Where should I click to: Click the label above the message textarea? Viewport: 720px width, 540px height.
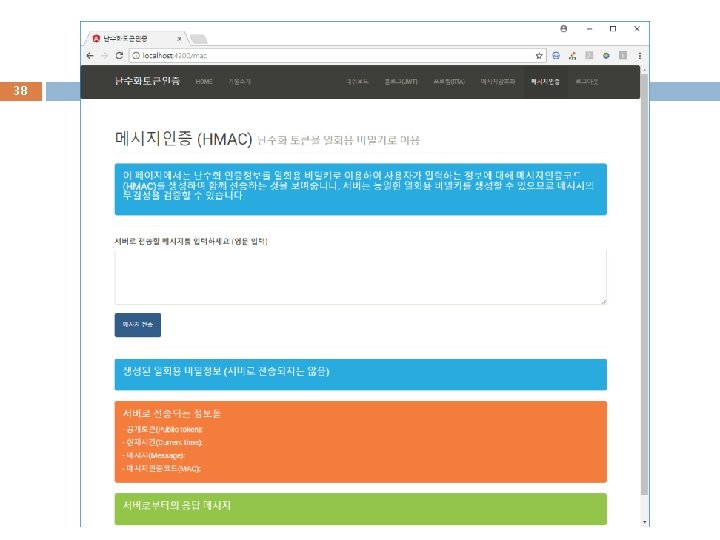(x=191, y=241)
